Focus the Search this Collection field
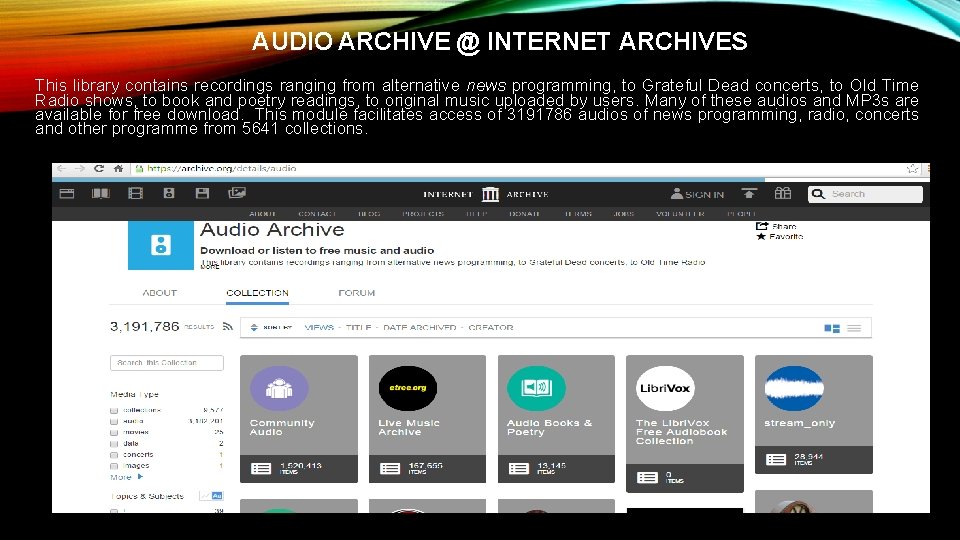 tap(167, 362)
